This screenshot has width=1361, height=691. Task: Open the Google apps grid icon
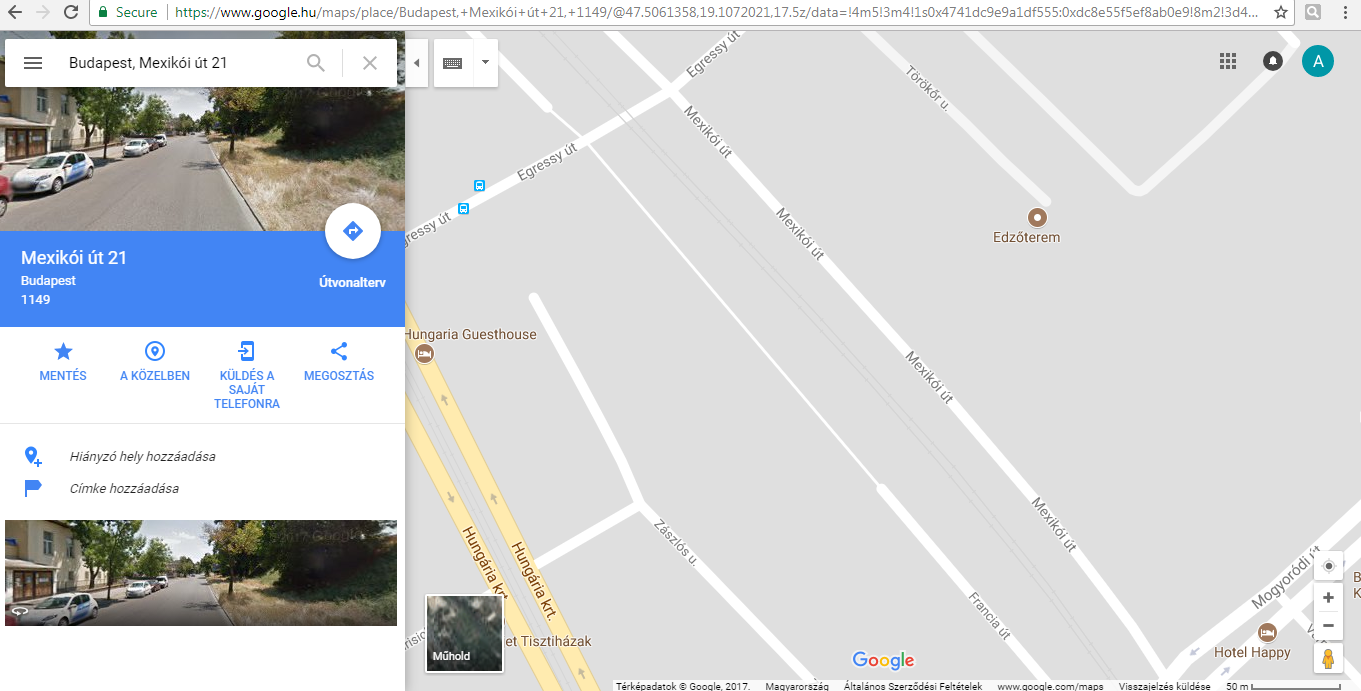pyautogui.click(x=1228, y=61)
